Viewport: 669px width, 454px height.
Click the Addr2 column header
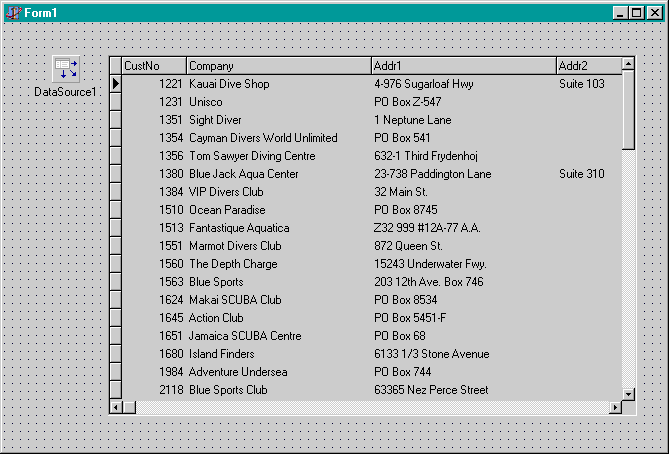pos(588,66)
